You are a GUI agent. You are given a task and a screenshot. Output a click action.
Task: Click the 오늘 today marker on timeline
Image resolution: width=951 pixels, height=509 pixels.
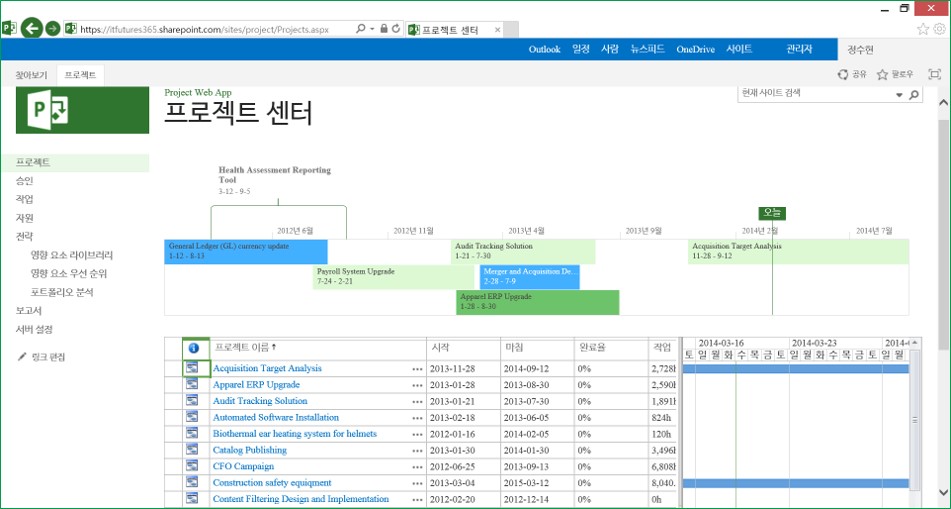pyautogui.click(x=772, y=213)
